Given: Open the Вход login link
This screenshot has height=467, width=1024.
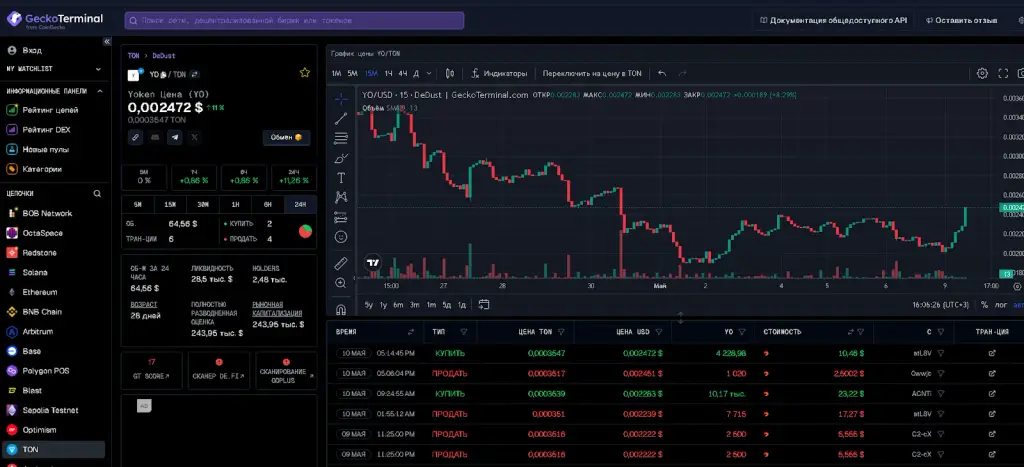Looking at the screenshot, I should tap(25, 50).
